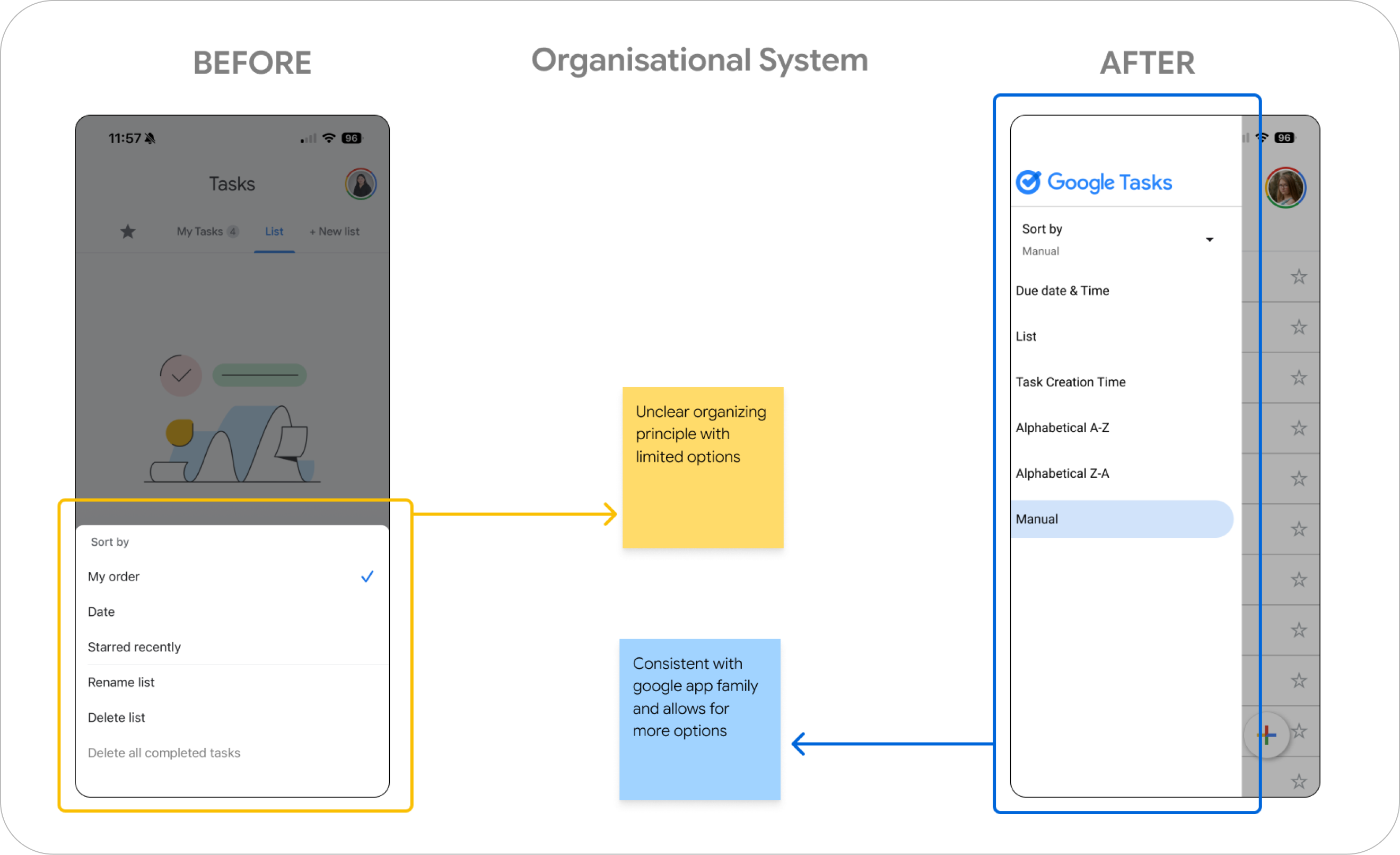Click the Google Tasks logo icon
Viewport: 1400px width, 855px height.
pyautogui.click(x=1028, y=182)
